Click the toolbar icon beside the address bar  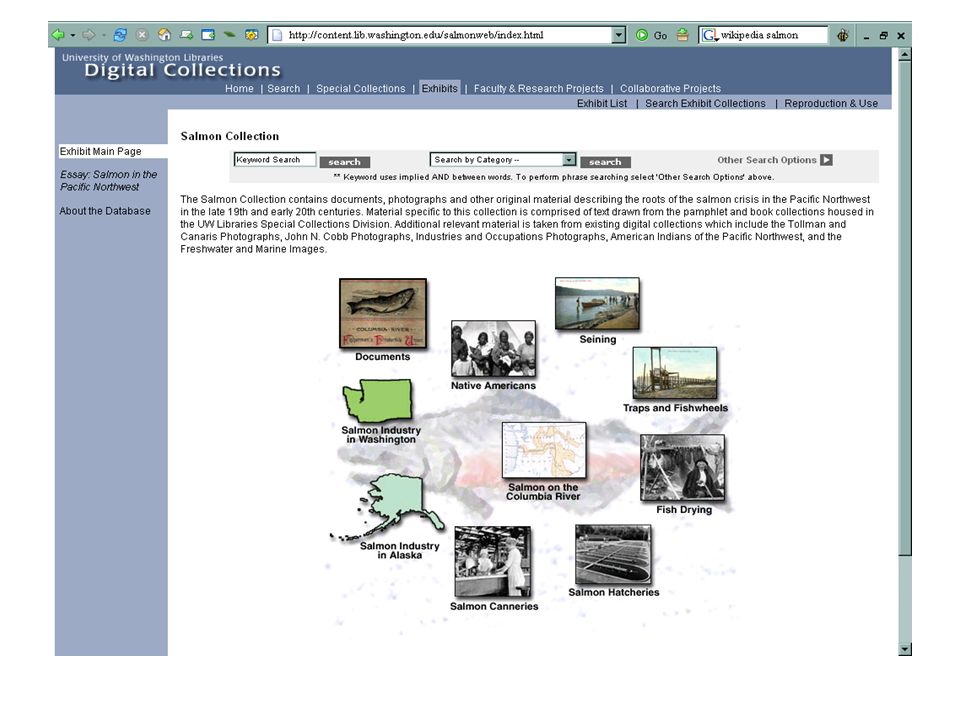pos(252,35)
